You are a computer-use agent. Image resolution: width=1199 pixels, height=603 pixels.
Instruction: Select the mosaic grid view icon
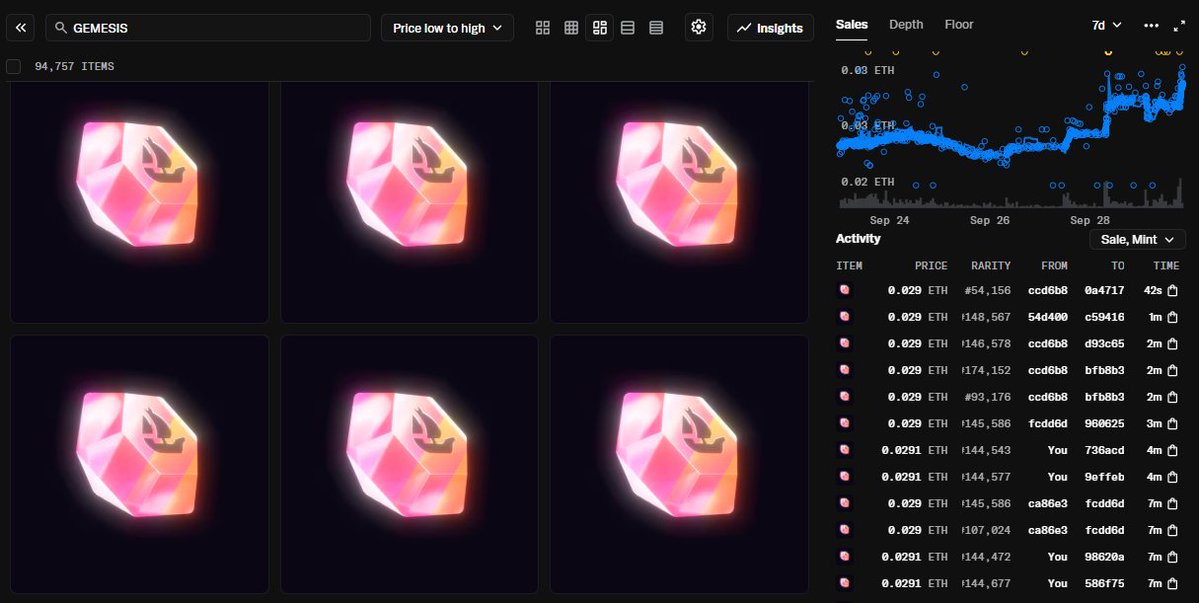click(600, 28)
